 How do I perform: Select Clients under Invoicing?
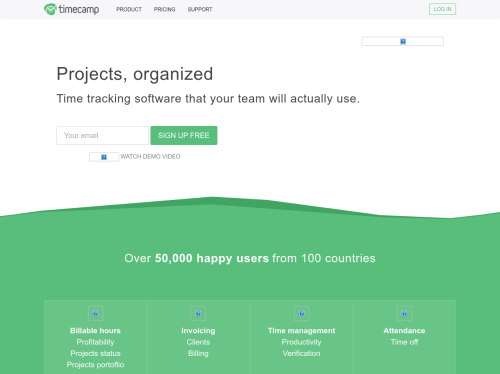198,342
